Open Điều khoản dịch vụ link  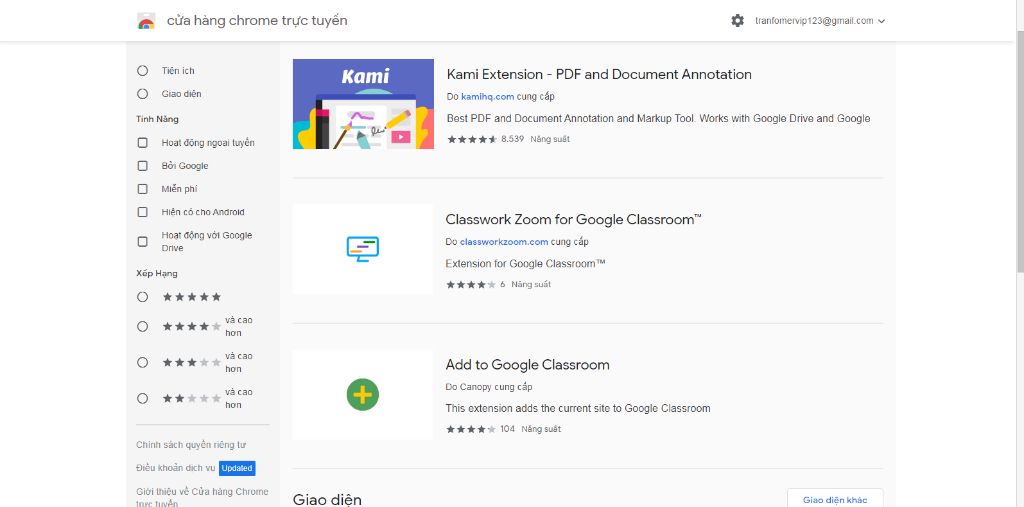176,468
